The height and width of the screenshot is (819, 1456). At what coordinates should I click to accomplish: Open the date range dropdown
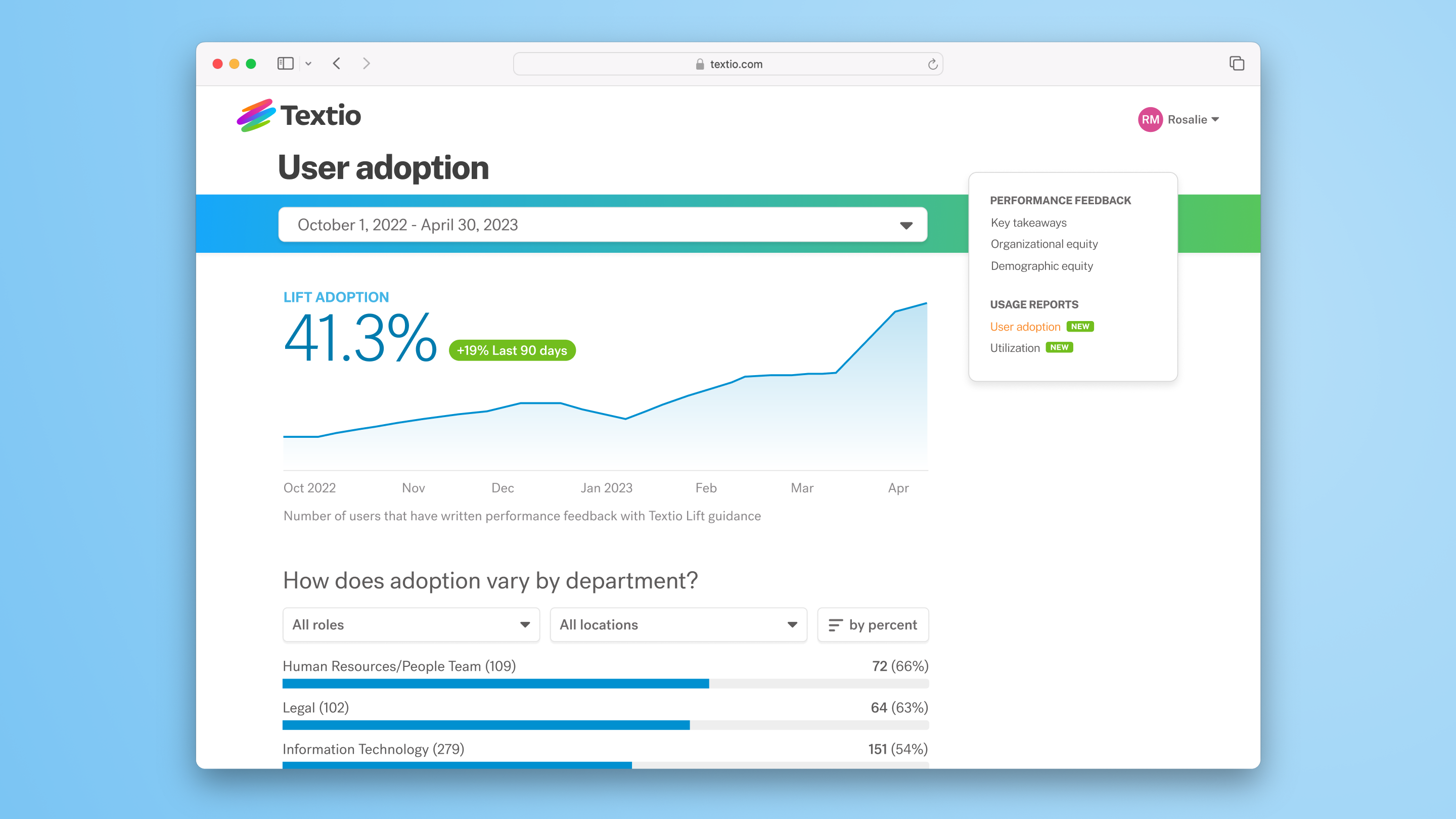point(603,224)
